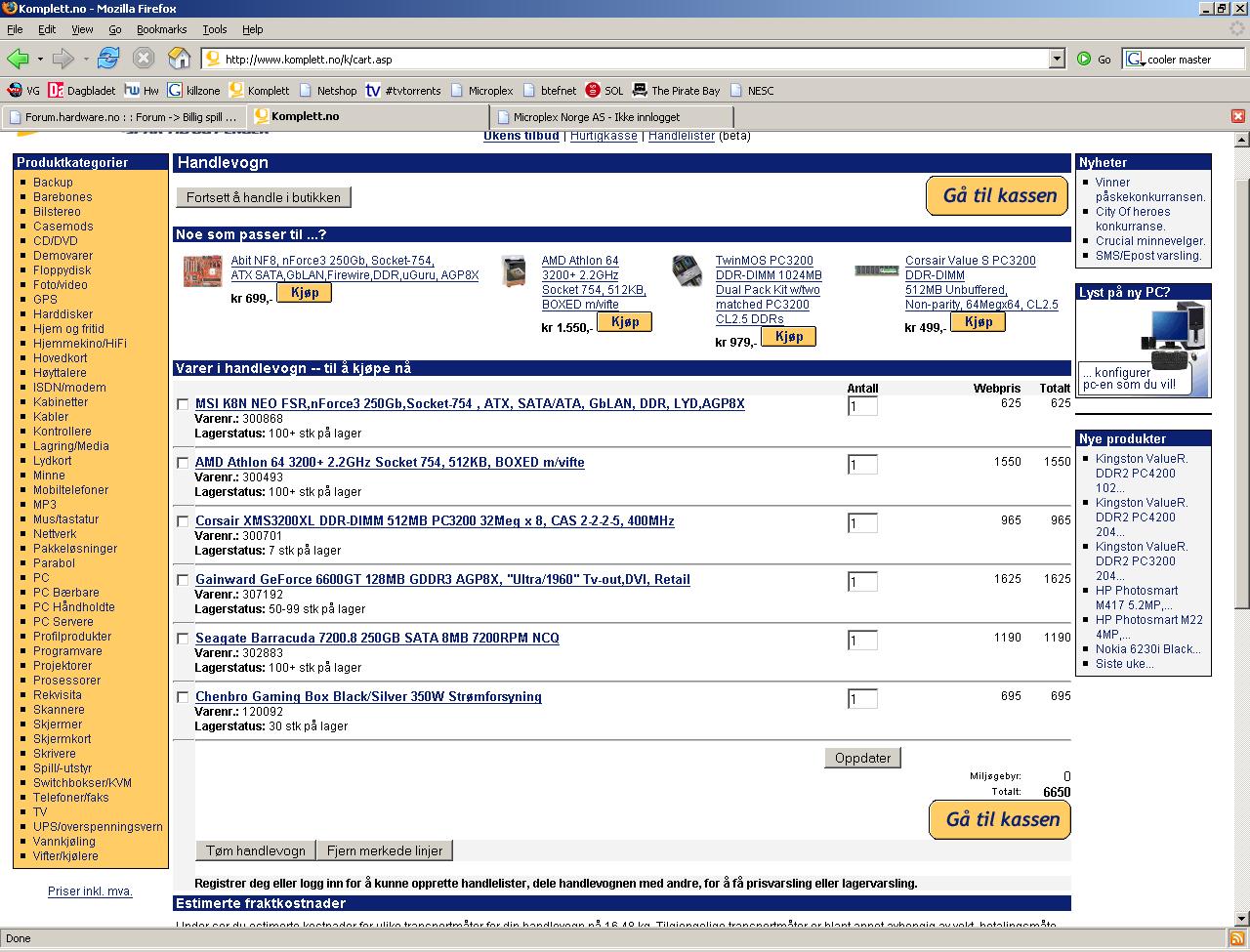Close the current tab with red X
1250x952 pixels.
point(1238,116)
